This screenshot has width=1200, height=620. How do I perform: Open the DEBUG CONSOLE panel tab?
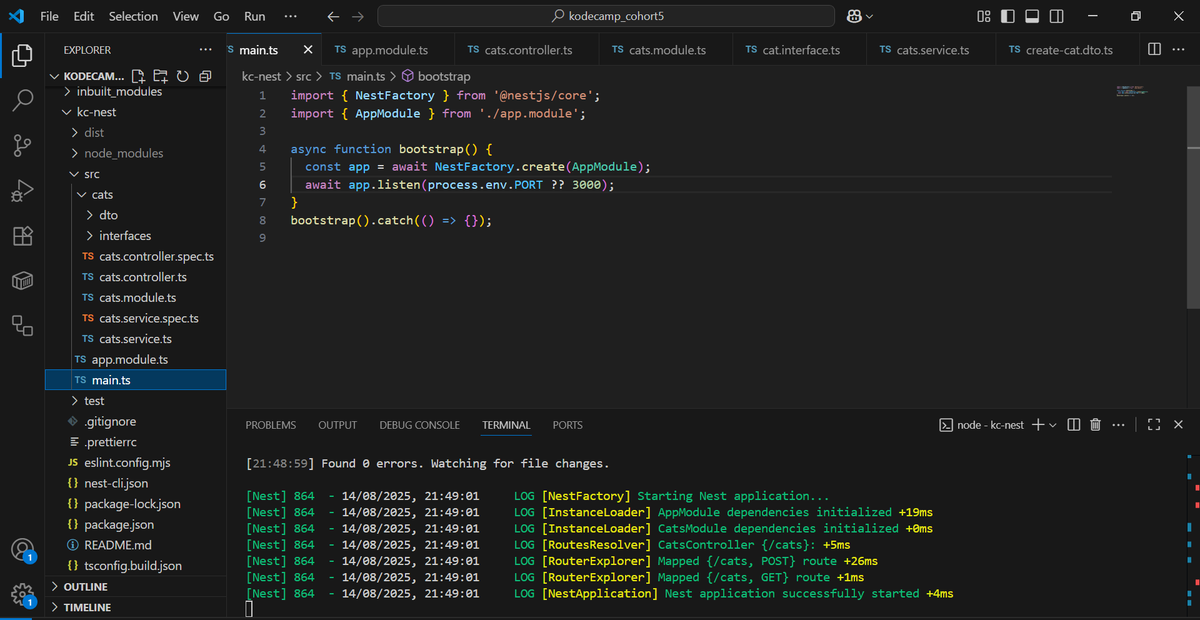pyautogui.click(x=419, y=425)
